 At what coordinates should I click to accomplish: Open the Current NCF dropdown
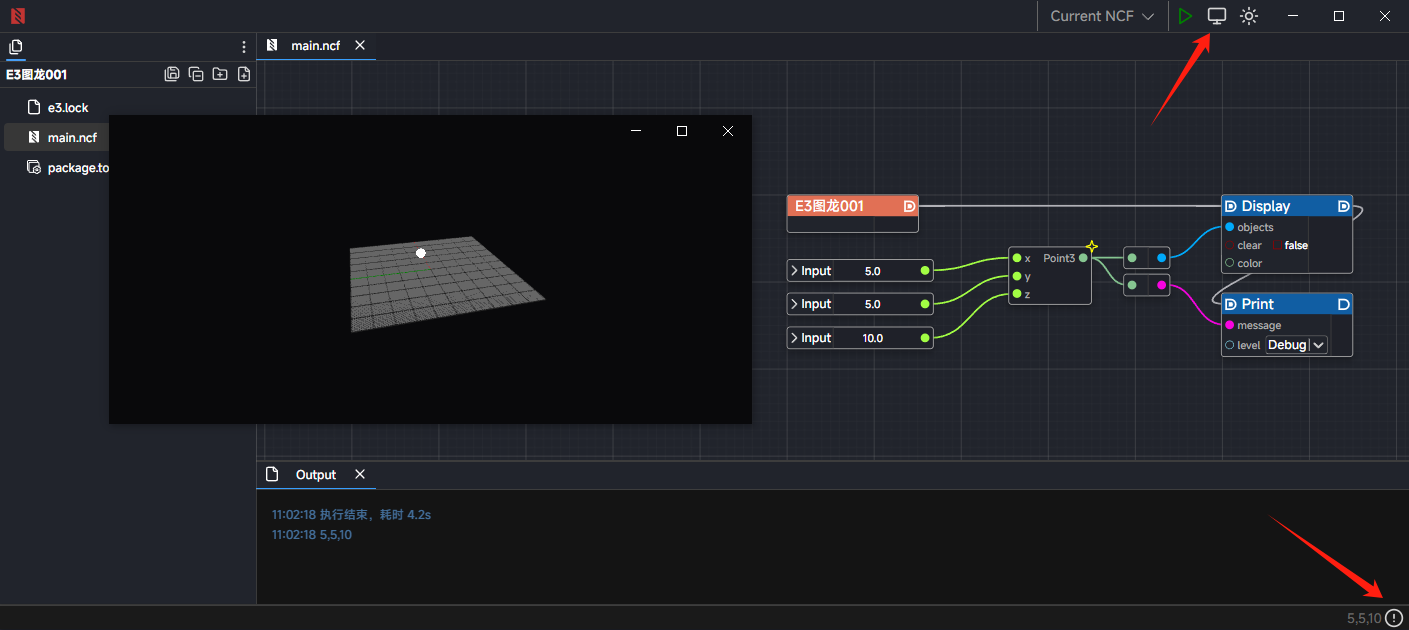(x=1102, y=16)
